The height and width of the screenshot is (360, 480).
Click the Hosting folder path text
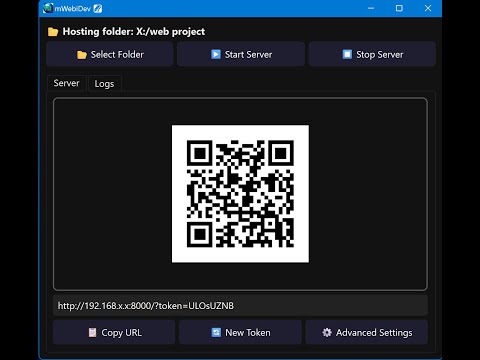[134, 32]
